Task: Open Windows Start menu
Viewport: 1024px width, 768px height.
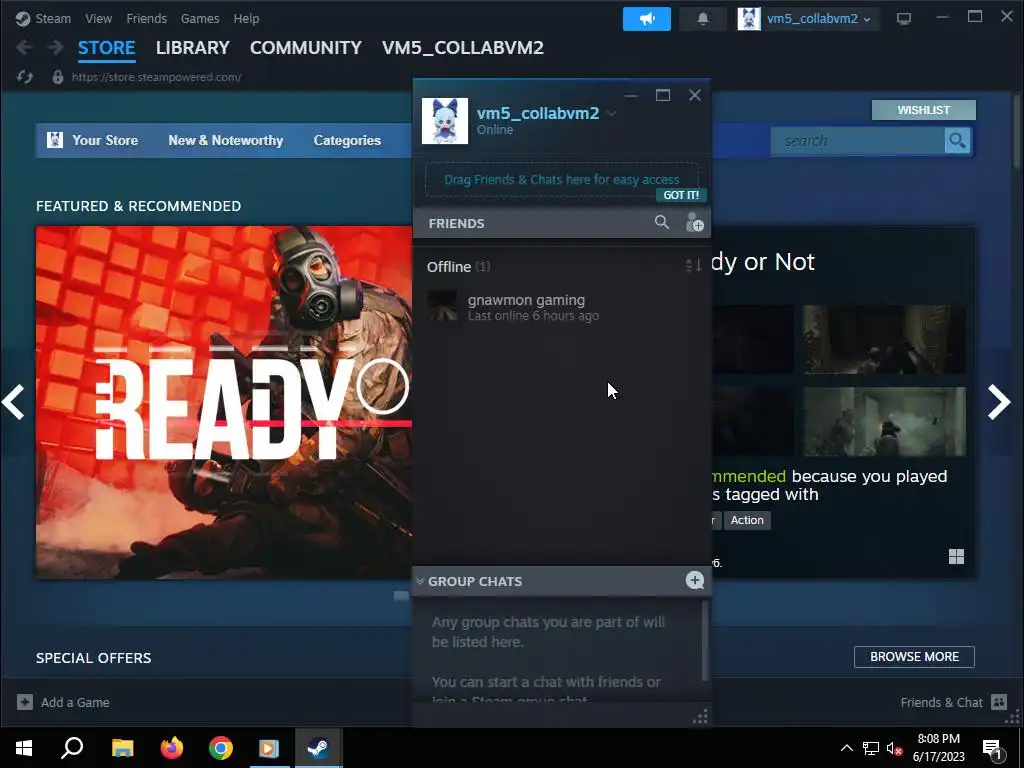Action: (x=24, y=748)
